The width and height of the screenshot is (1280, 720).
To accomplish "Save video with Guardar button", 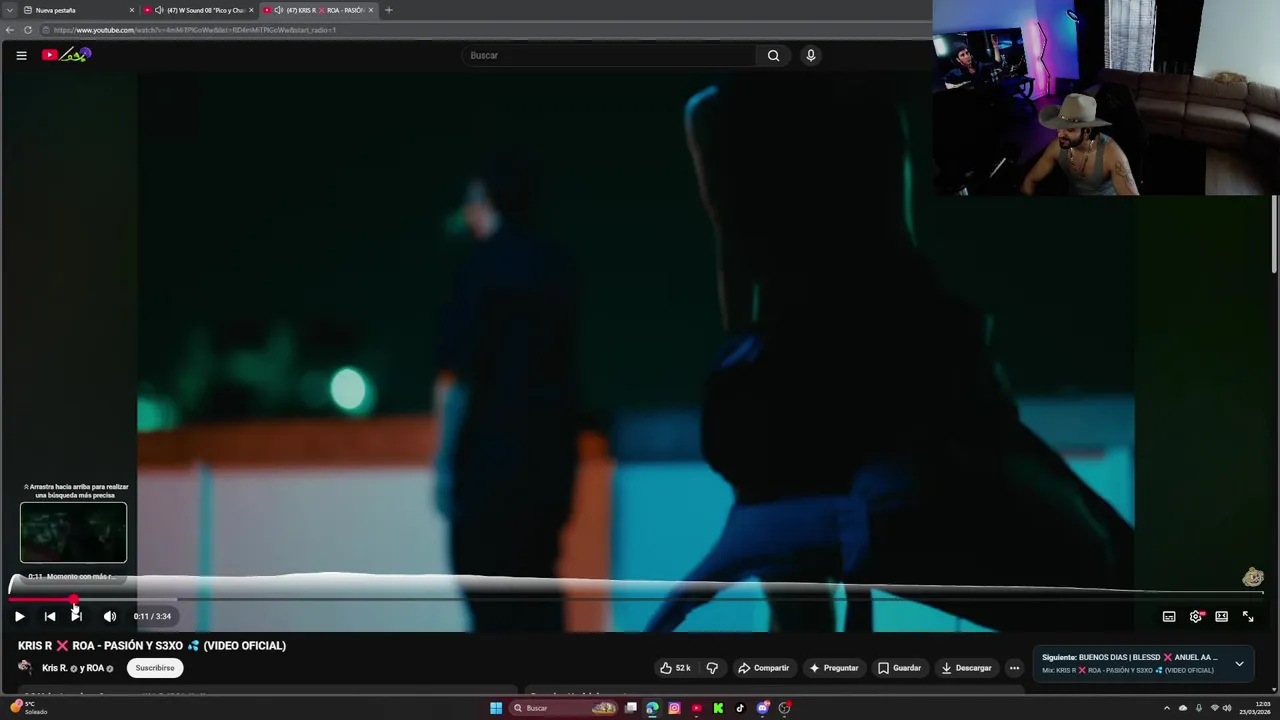I will click(899, 668).
